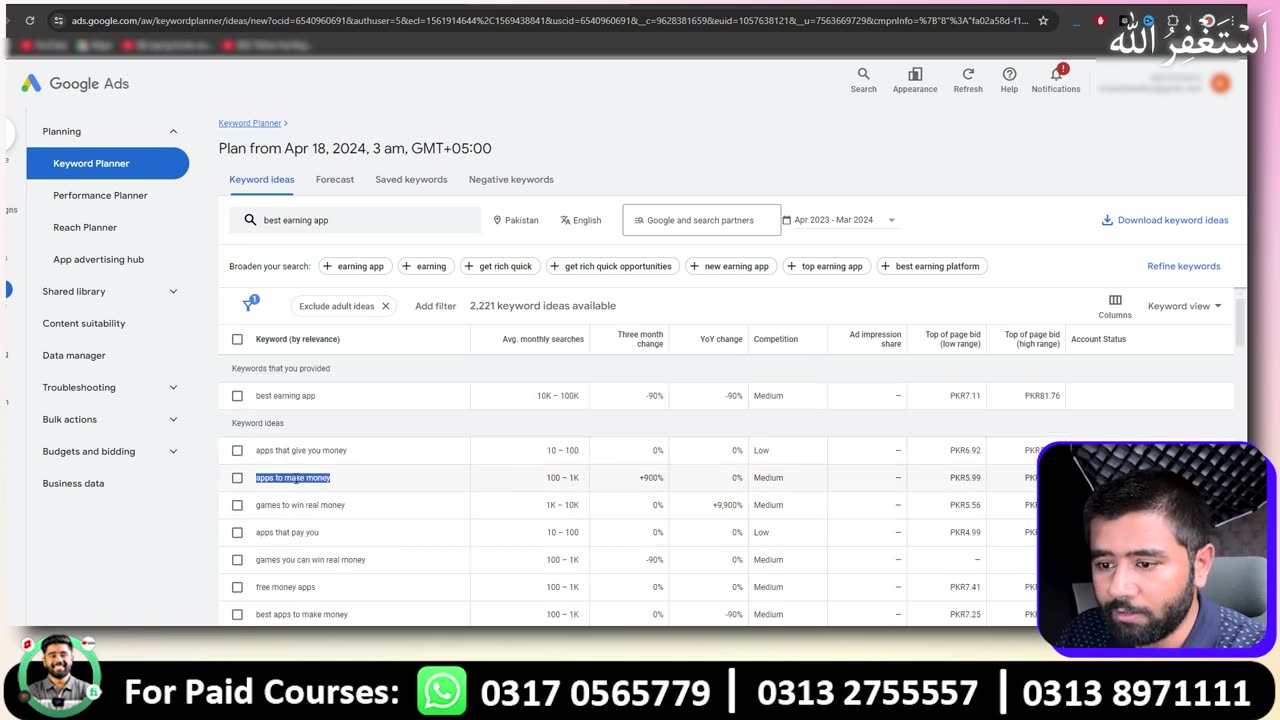
Task: Open the Keyword view dropdown
Action: (1185, 306)
